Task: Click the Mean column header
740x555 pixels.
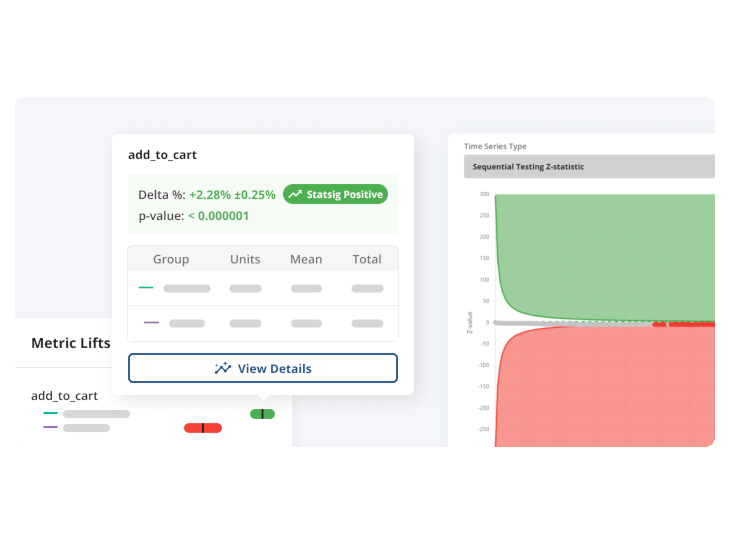Action: pos(306,259)
